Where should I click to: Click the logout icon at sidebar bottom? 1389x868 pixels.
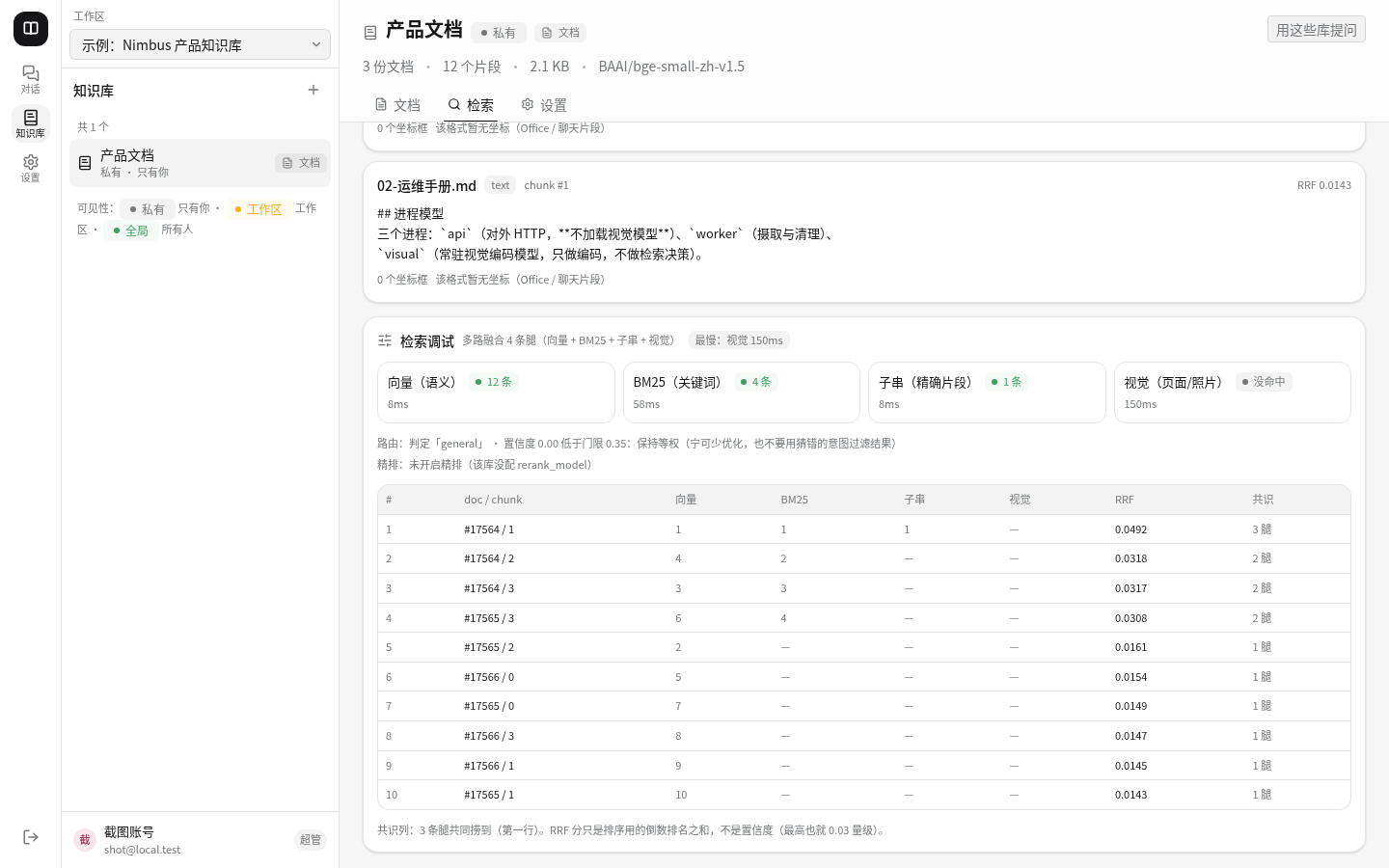(x=31, y=837)
